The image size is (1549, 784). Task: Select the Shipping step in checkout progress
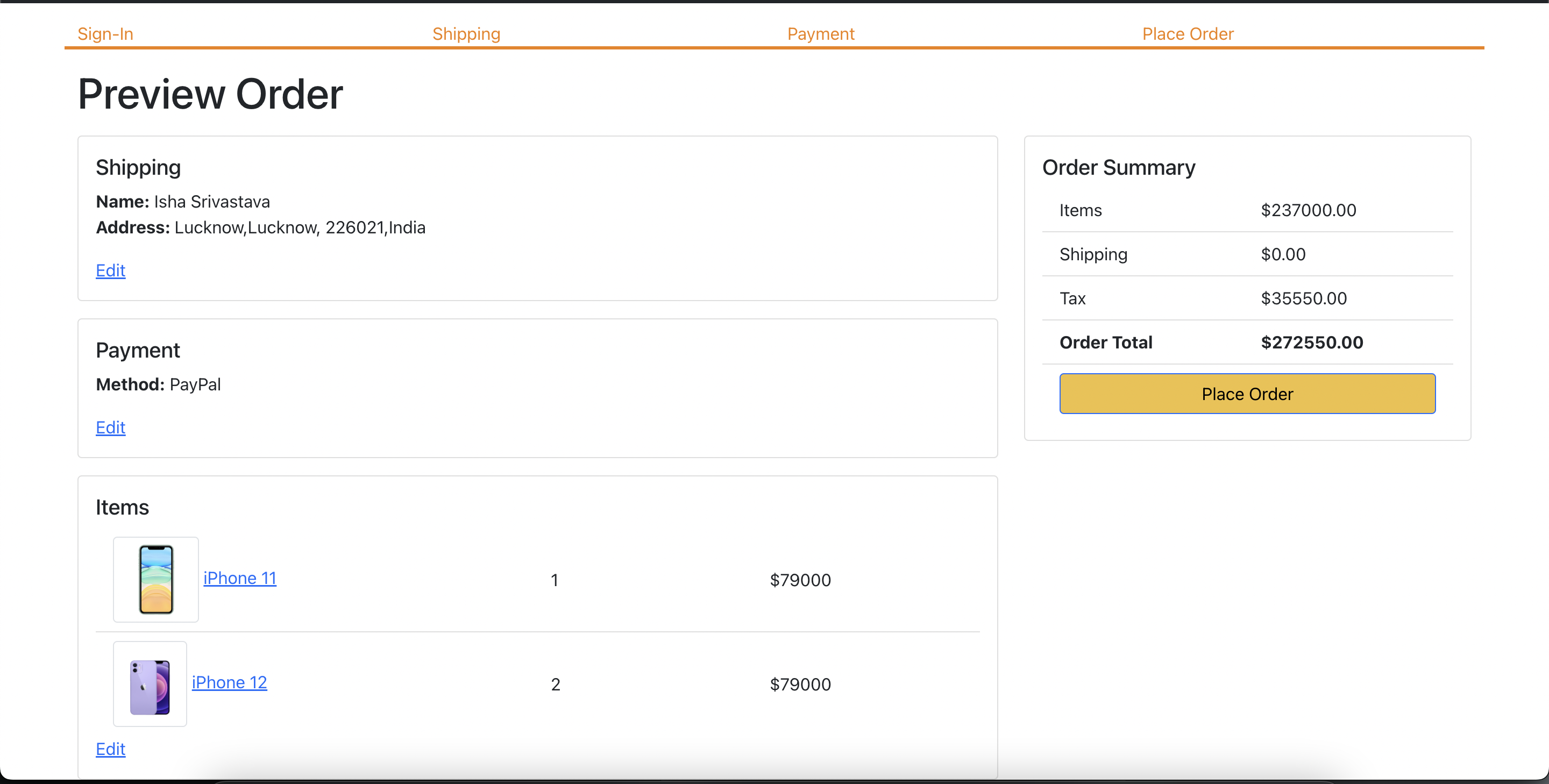(x=466, y=34)
